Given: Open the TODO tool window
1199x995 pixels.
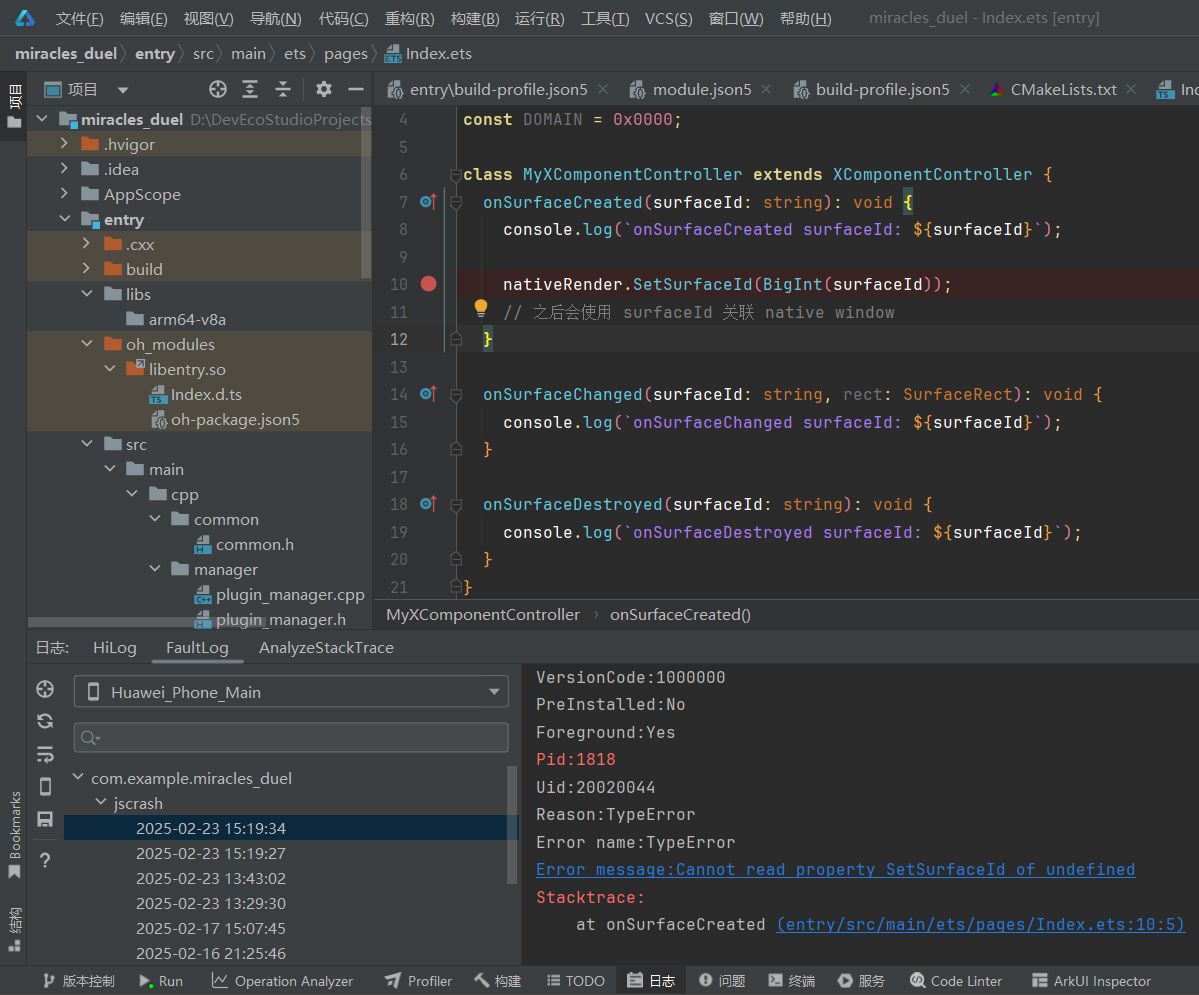Looking at the screenshot, I should click(x=576, y=981).
